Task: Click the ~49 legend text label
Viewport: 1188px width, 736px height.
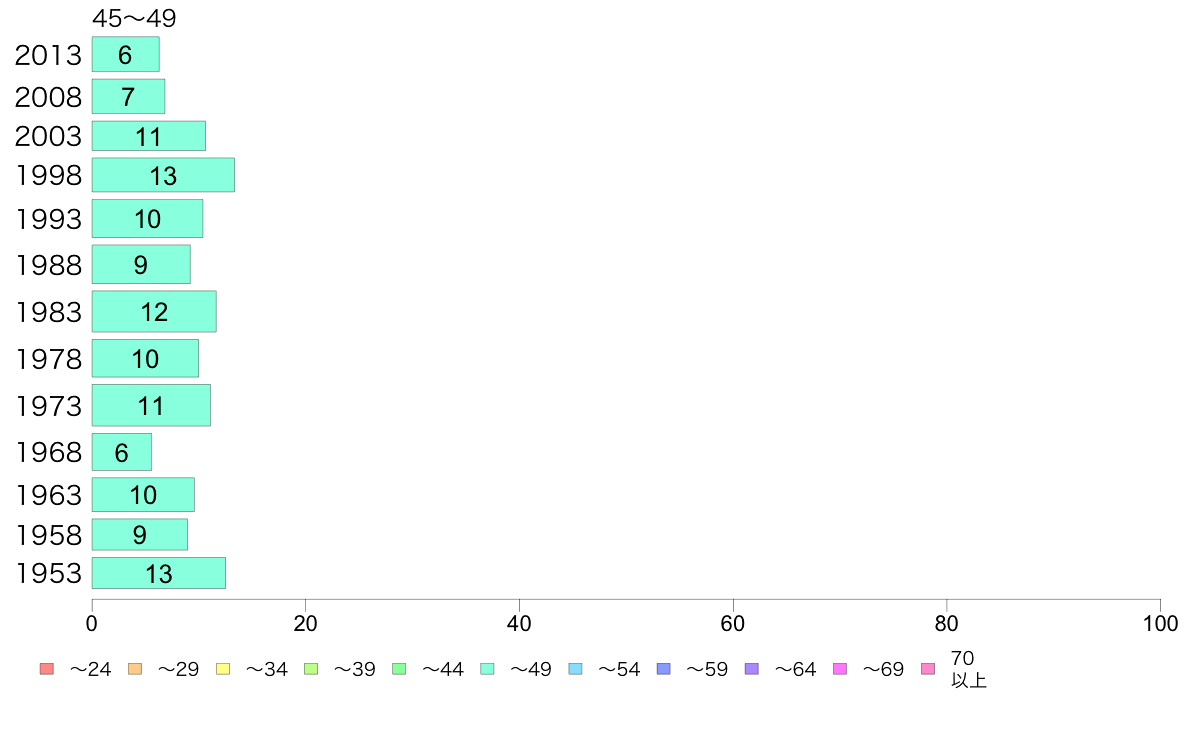Action: point(530,669)
